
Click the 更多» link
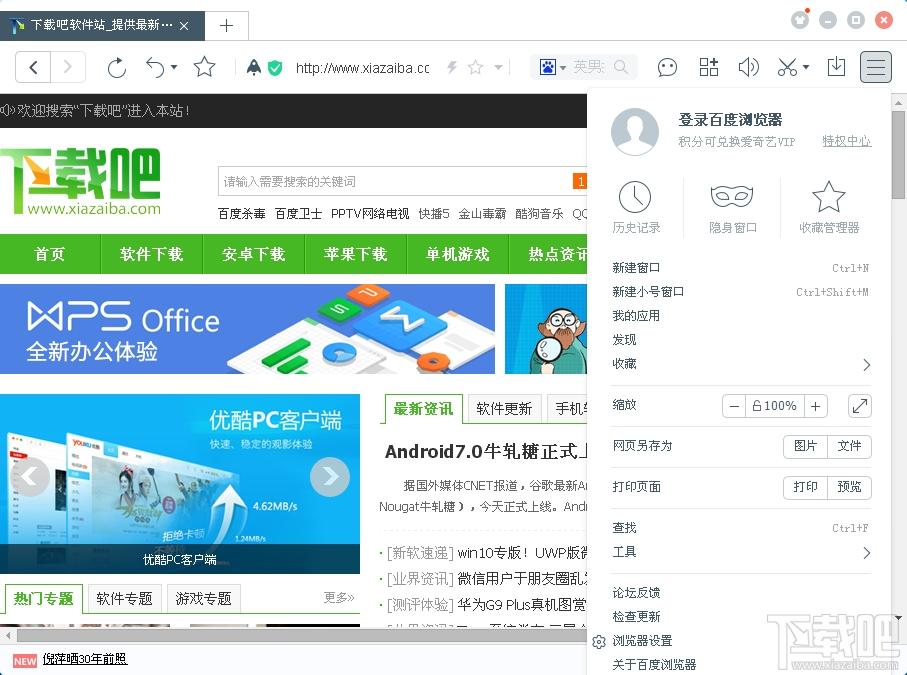point(339,597)
